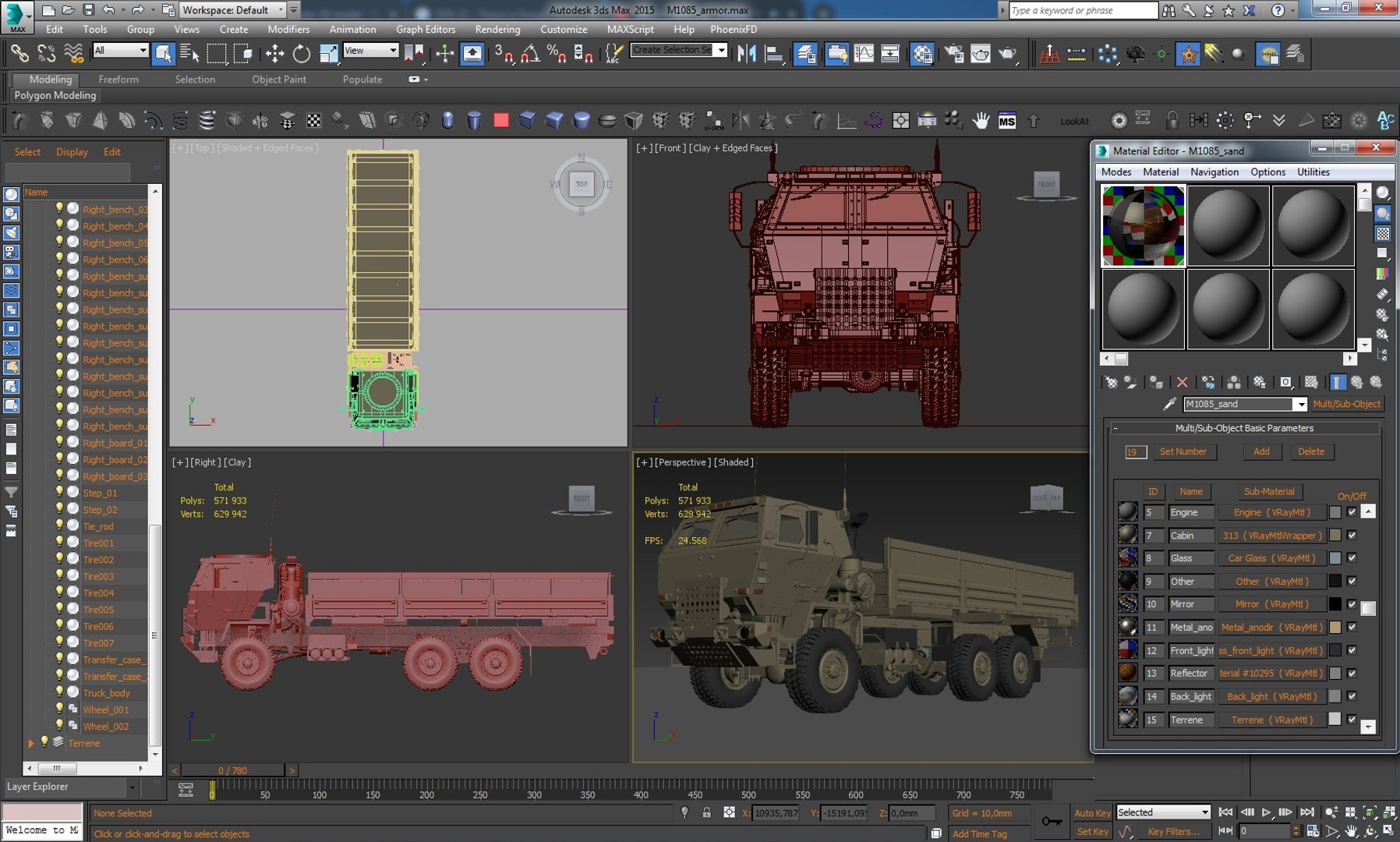Uncheck the Engine sub-material On/Off box
Viewport: 1400px width, 842px height.
pyautogui.click(x=1352, y=512)
